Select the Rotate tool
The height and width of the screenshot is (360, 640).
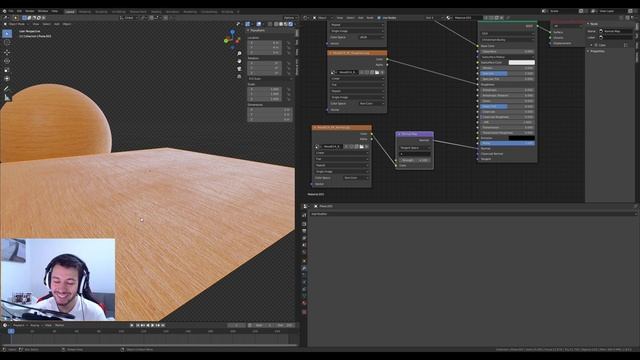(7, 61)
